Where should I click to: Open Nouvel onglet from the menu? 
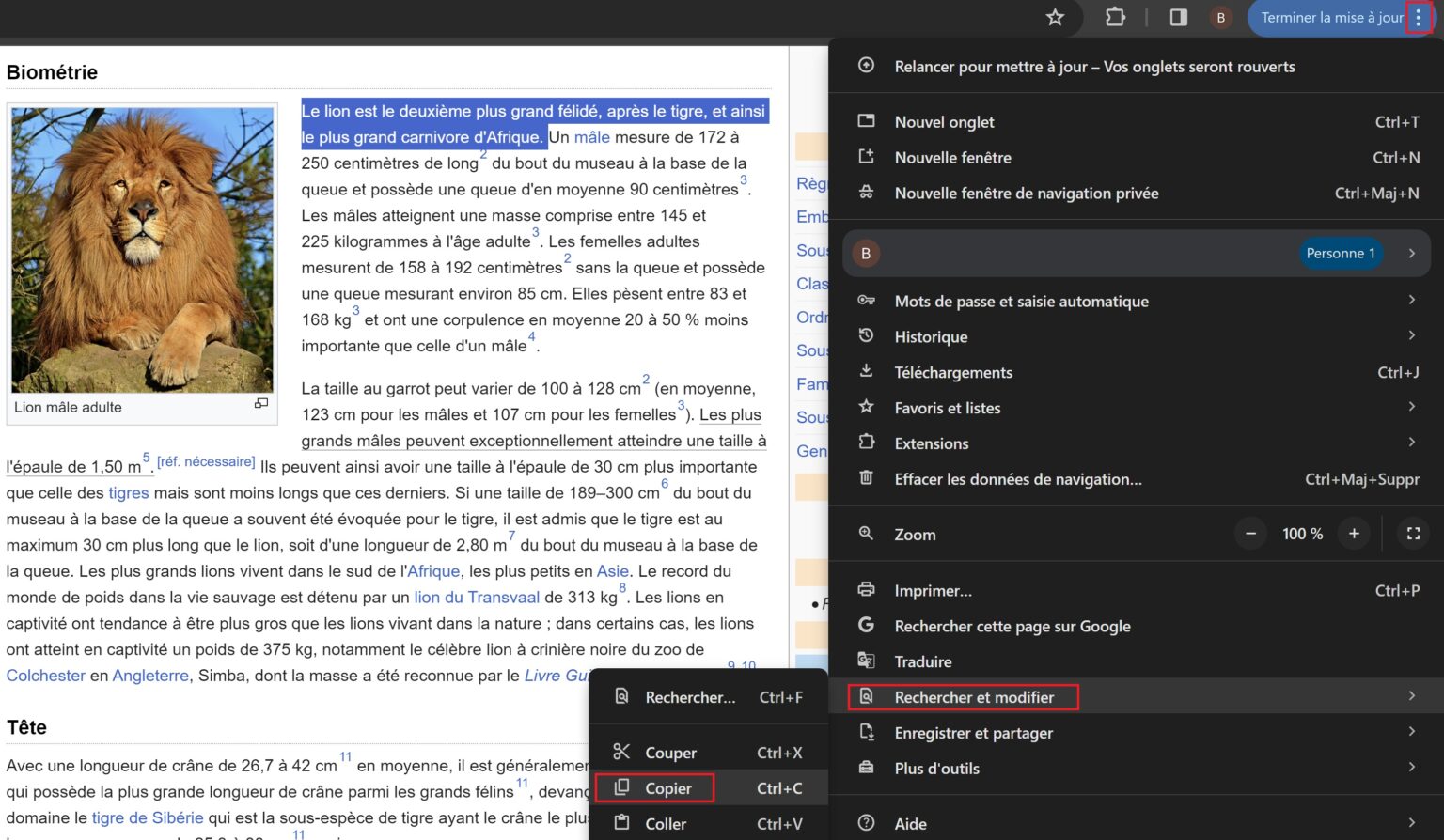click(x=943, y=121)
